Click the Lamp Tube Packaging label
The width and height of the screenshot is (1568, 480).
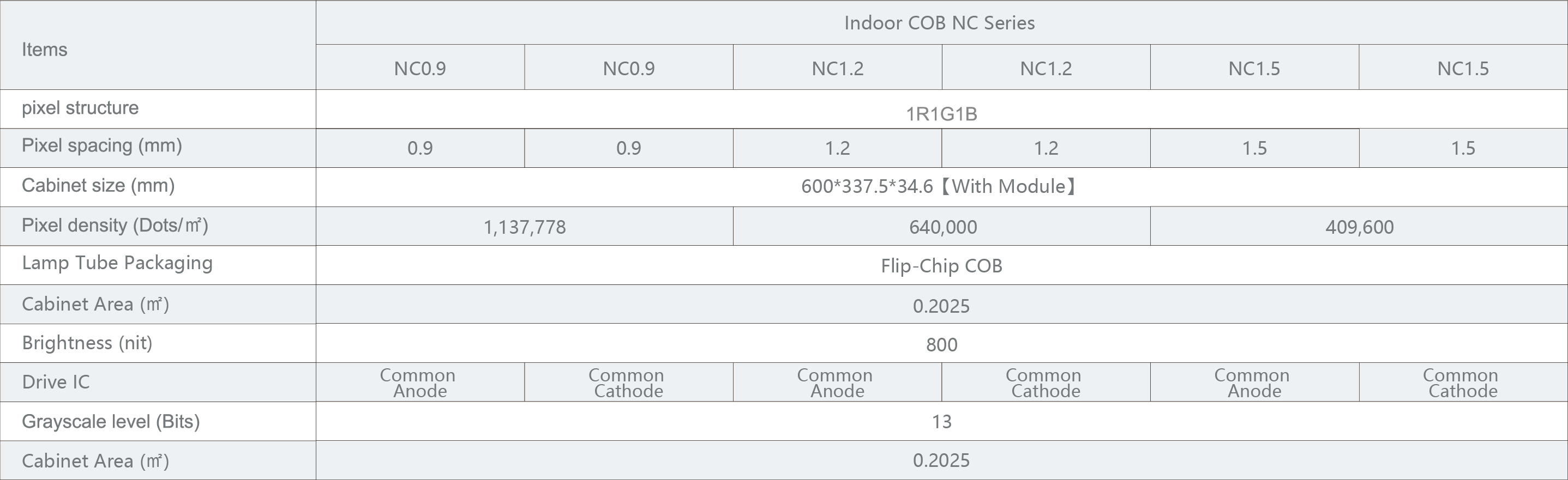tap(117, 263)
